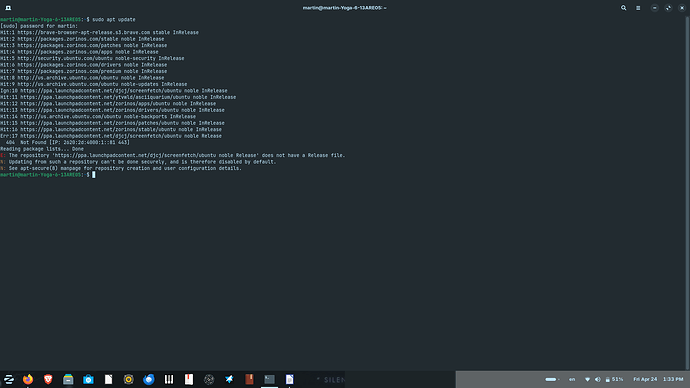Screen dimensions: 690x388
Task: Open the red bookmark document app icon
Action: point(189,379)
